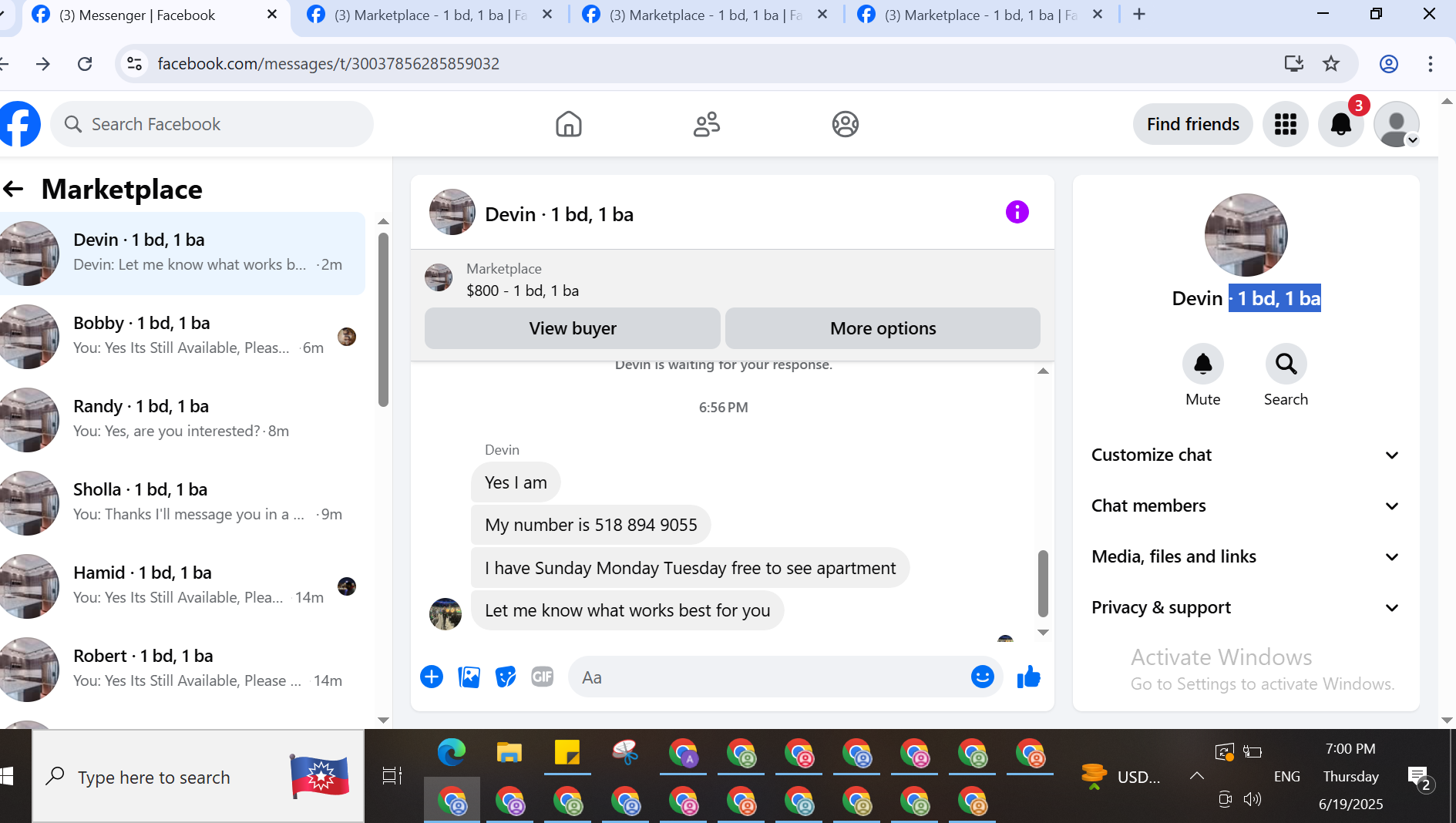Click the Windows taskbar search box
Viewport: 1456px width, 823px height.
click(x=198, y=777)
